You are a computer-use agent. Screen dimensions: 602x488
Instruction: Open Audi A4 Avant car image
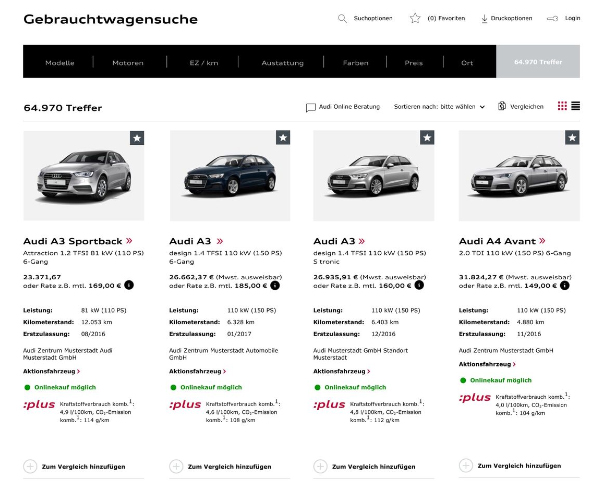tap(519, 176)
